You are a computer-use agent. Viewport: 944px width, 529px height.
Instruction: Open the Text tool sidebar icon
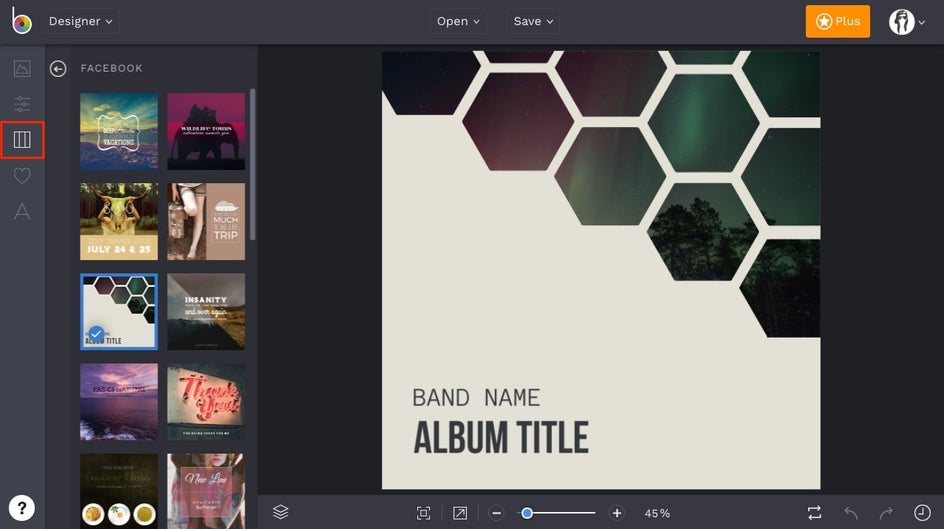click(22, 211)
